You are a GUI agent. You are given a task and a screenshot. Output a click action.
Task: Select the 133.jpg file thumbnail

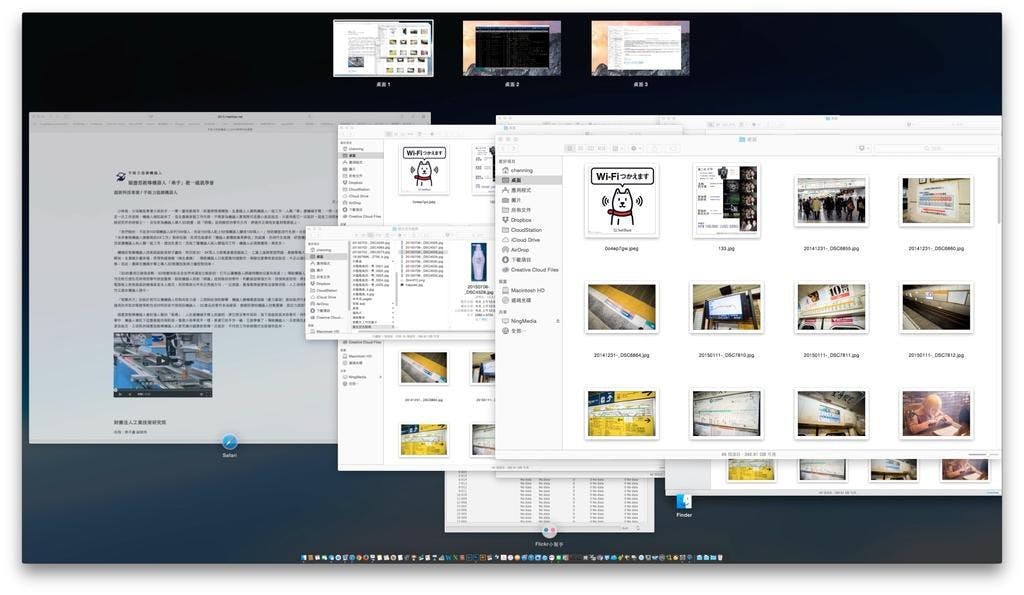point(726,200)
